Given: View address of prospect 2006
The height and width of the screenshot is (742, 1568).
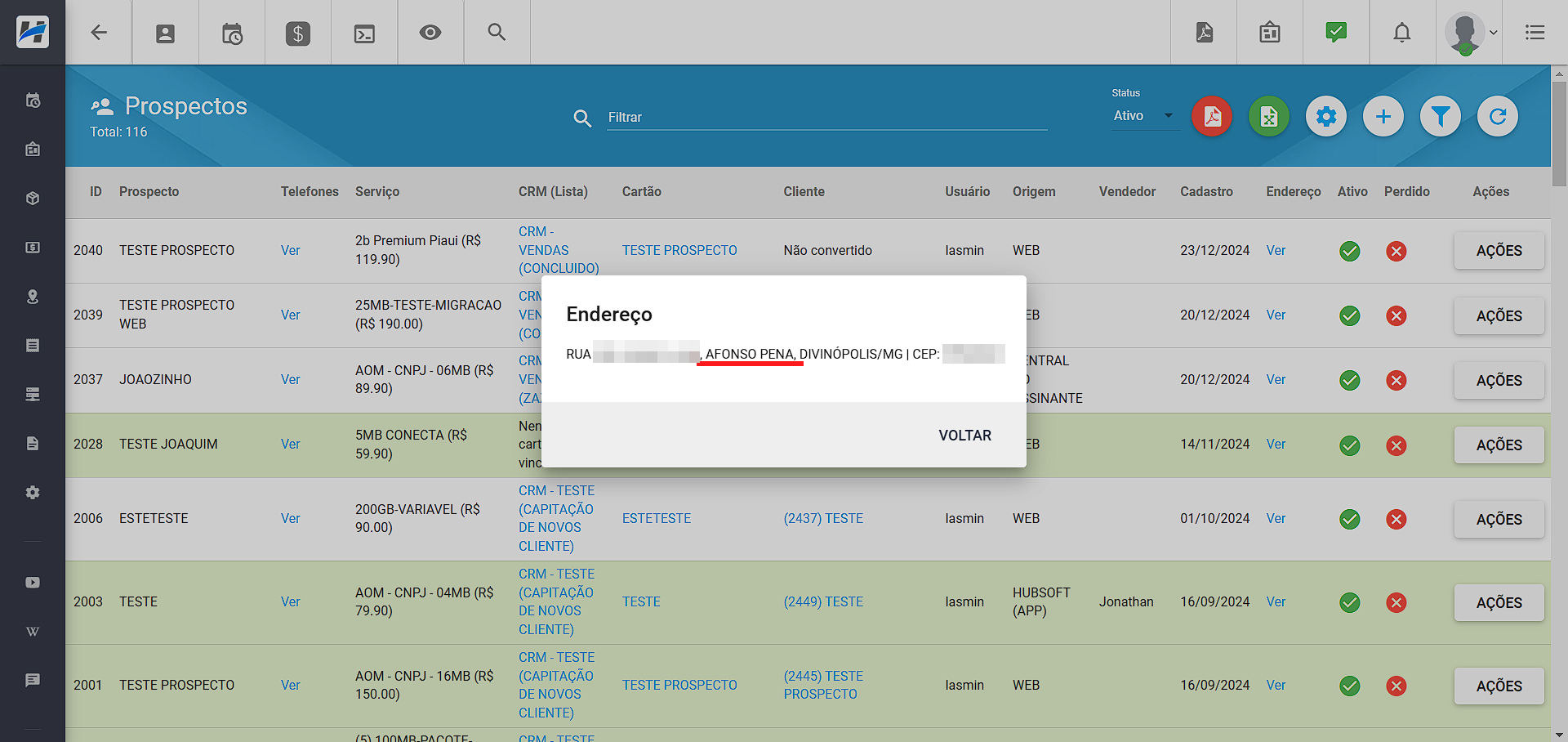Looking at the screenshot, I should tap(1276, 518).
